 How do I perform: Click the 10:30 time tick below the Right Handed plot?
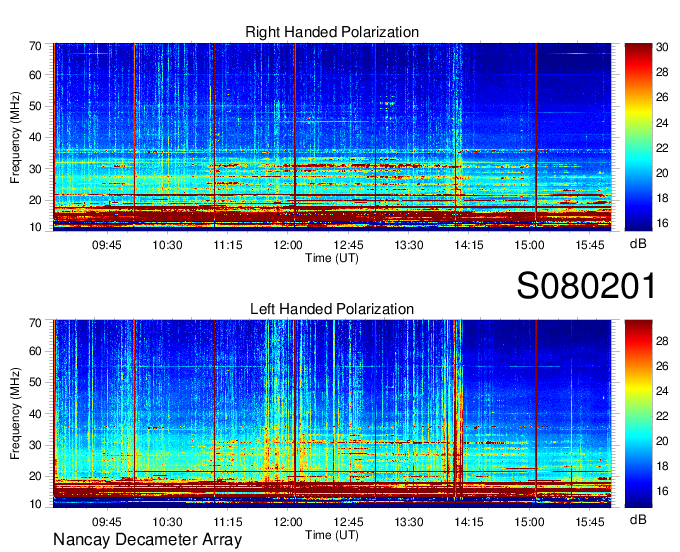167,245
